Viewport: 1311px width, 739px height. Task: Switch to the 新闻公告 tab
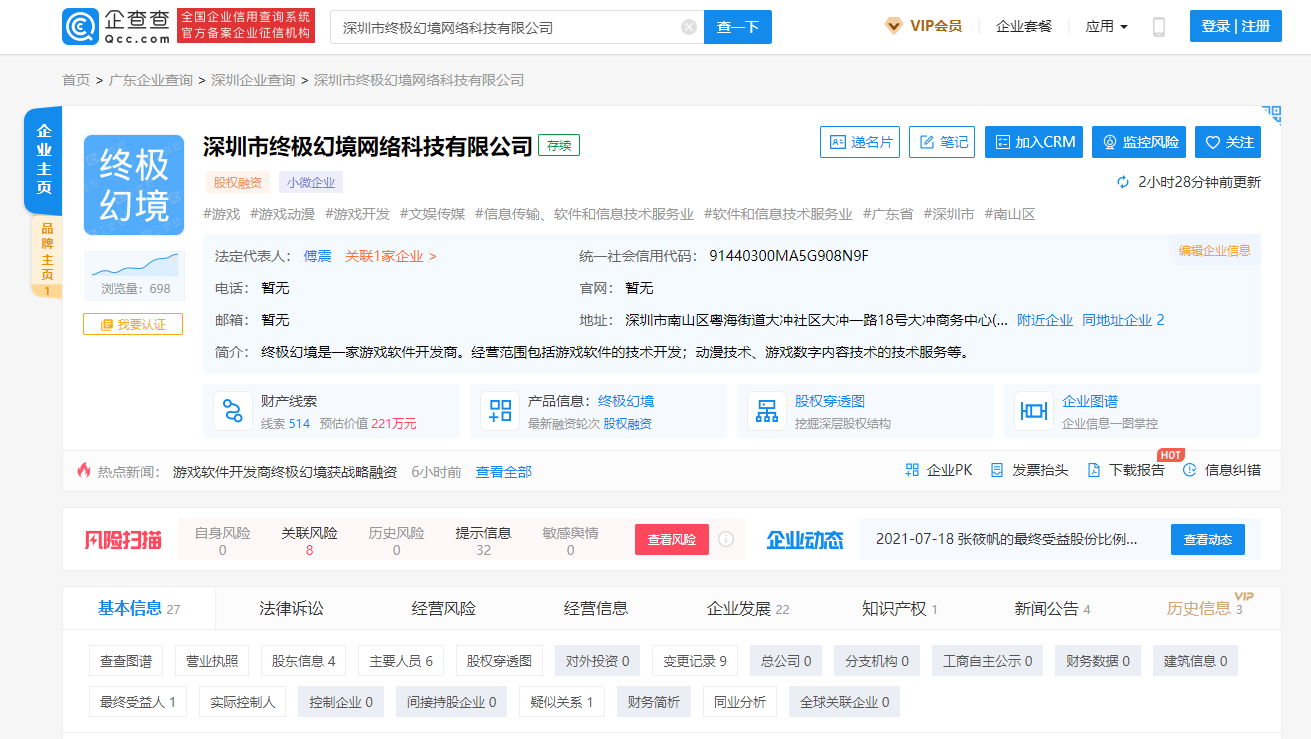[x=1052, y=608]
